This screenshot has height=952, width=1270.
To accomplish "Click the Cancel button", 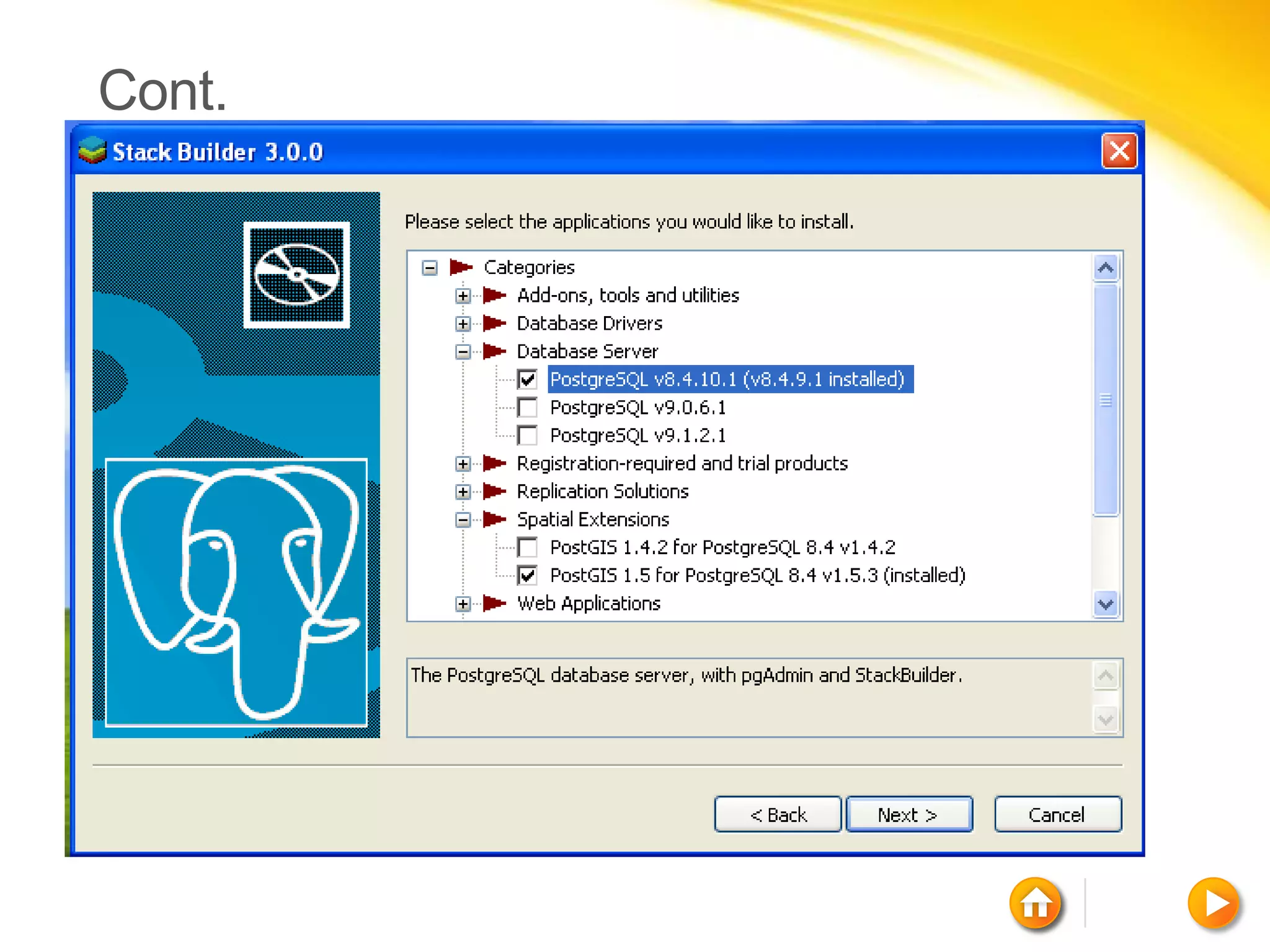I will click(x=1058, y=814).
